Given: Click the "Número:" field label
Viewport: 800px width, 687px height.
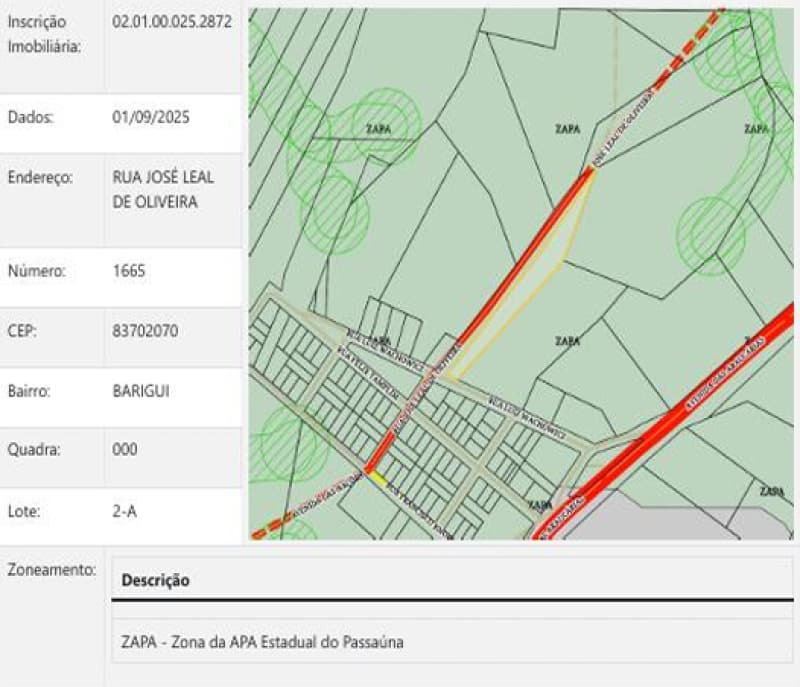Looking at the screenshot, I should tap(37, 271).
